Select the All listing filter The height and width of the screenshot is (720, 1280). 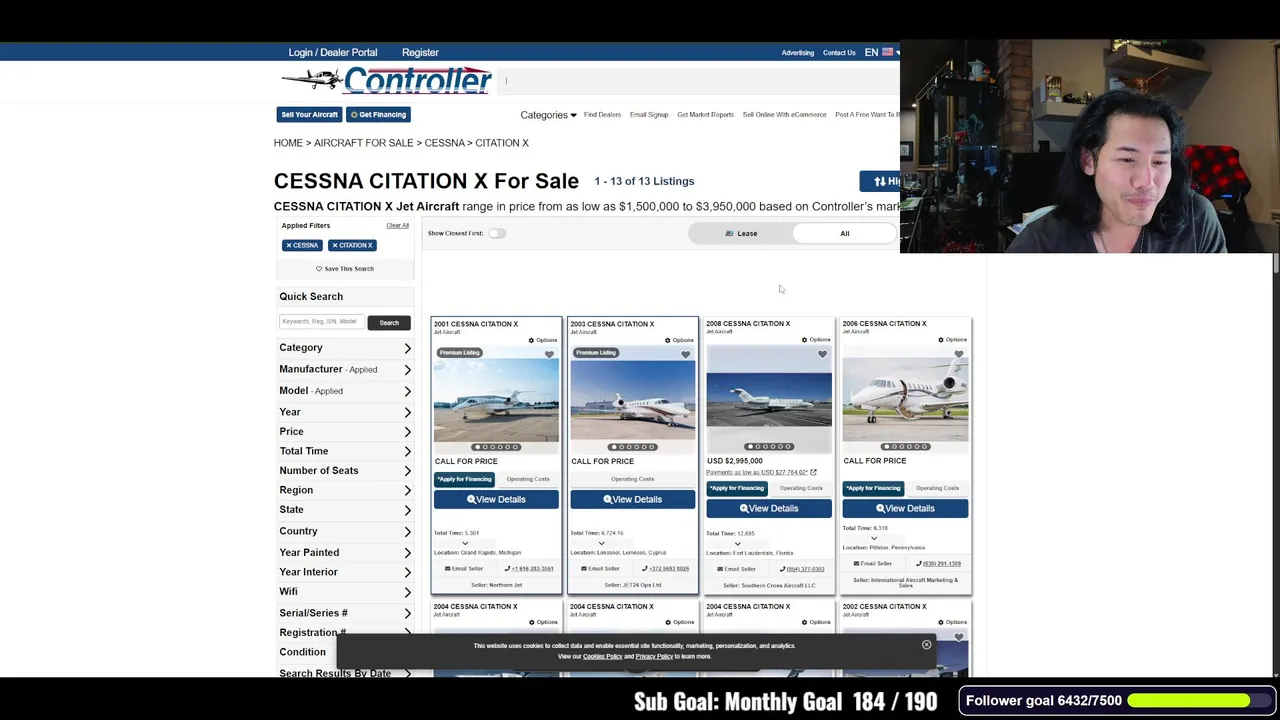pyautogui.click(x=845, y=233)
